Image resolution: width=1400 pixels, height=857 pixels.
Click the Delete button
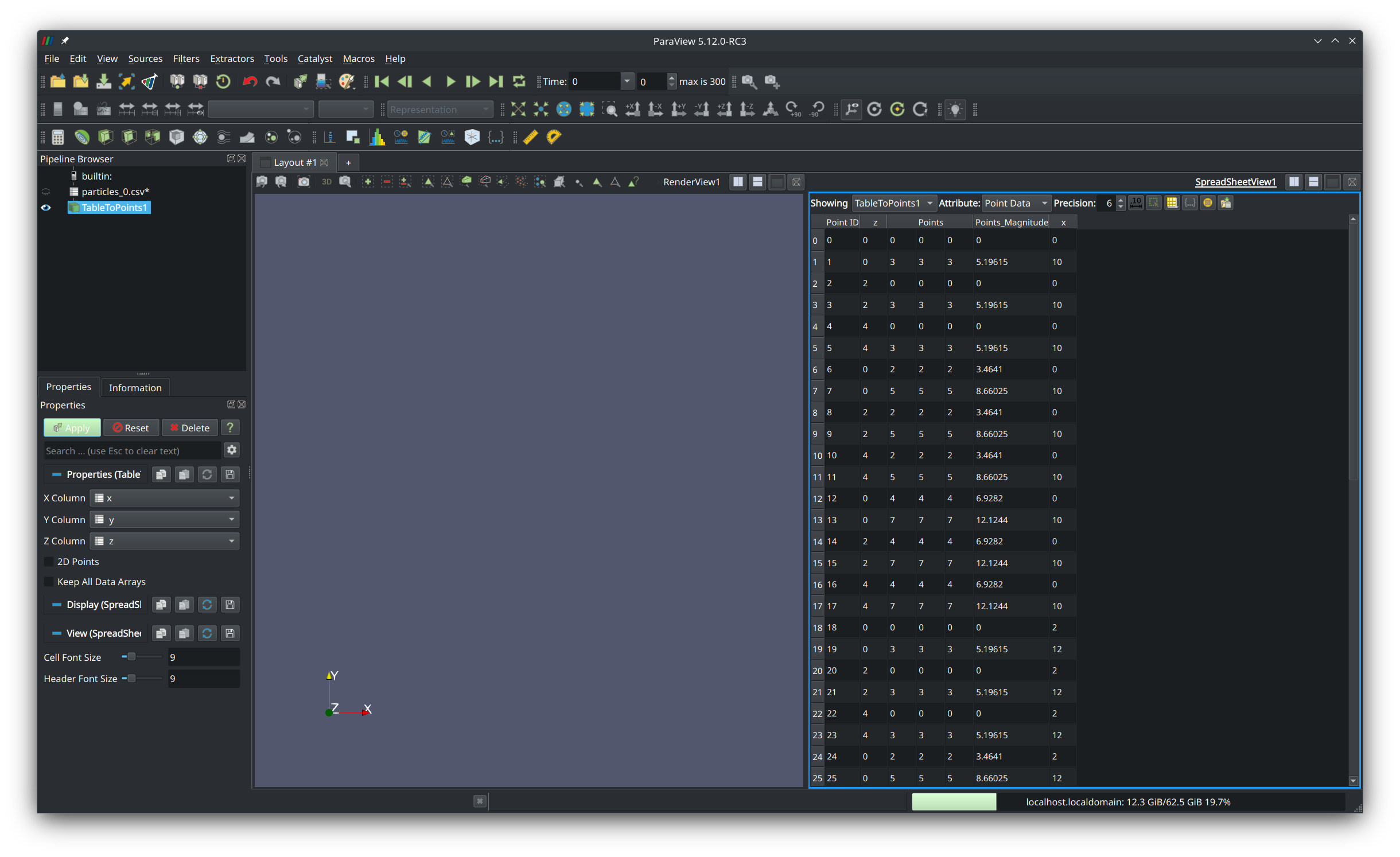(190, 428)
